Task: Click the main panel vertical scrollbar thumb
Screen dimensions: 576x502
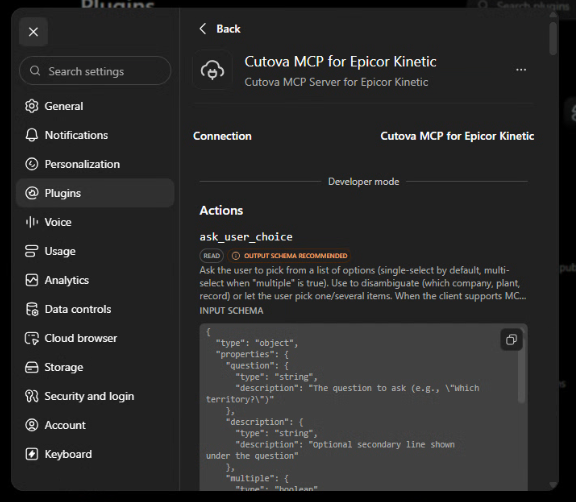Action: pos(553,39)
